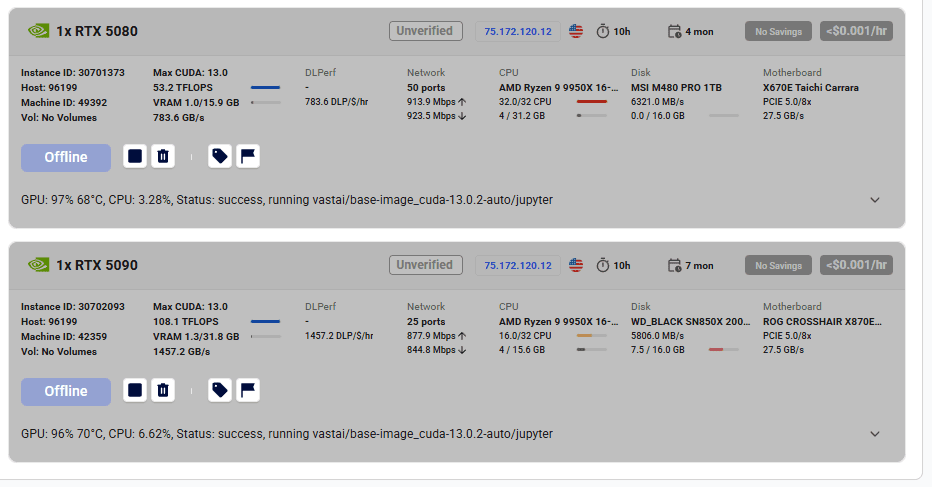The image size is (932, 487).
Task: Click the NVIDIA logo on RTX 5080 card
Action: pos(39,31)
